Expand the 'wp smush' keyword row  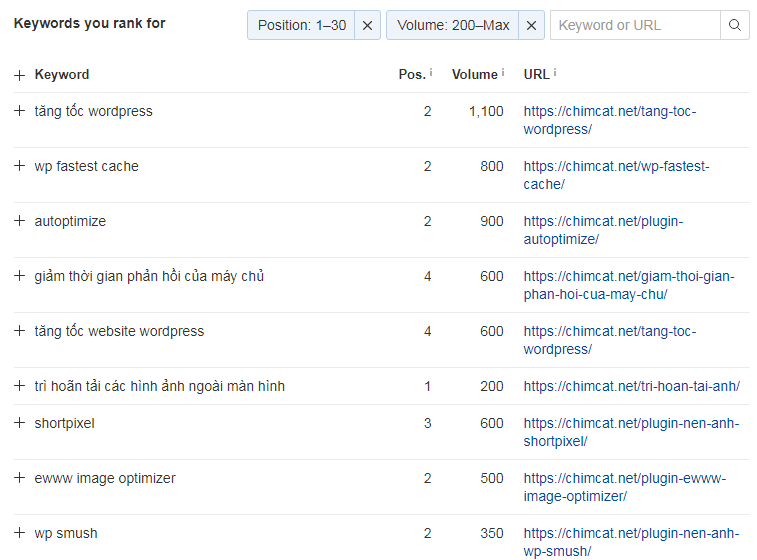19,533
